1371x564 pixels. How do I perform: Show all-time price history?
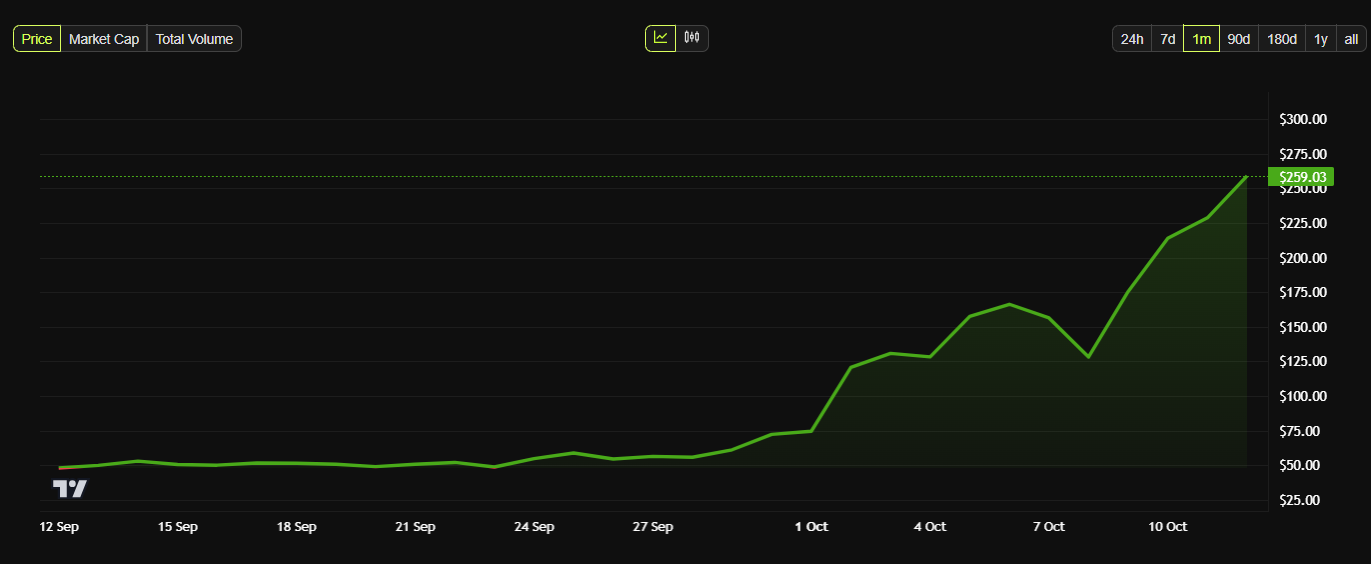point(1350,39)
